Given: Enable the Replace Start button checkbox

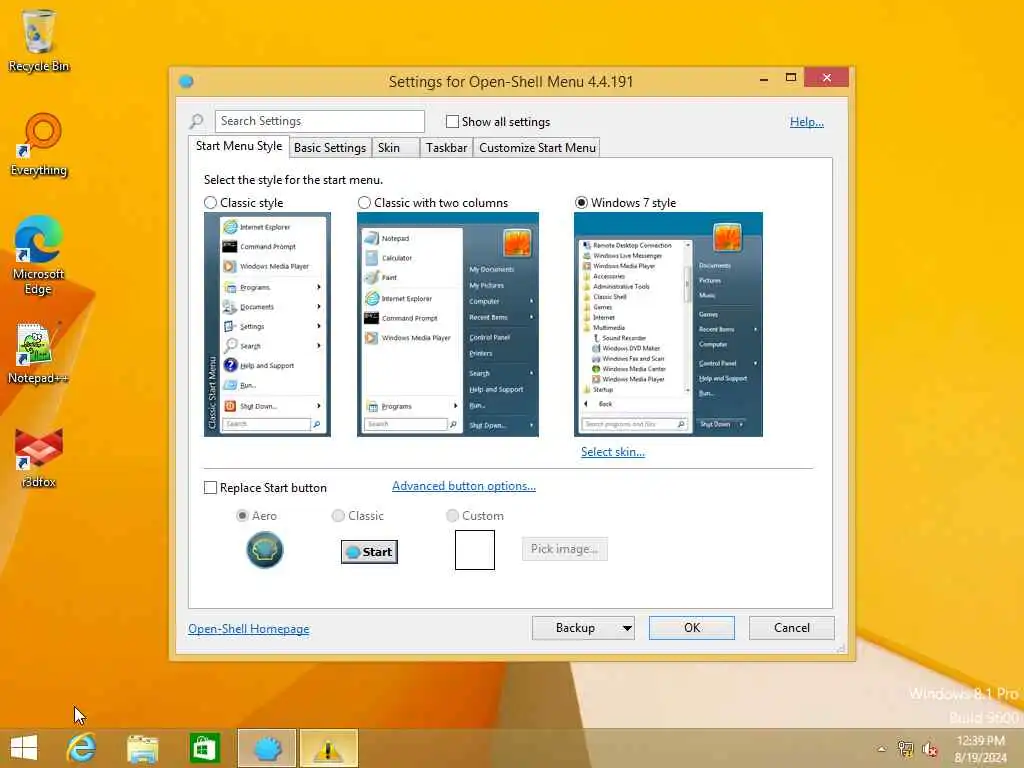Looking at the screenshot, I should click(x=210, y=488).
